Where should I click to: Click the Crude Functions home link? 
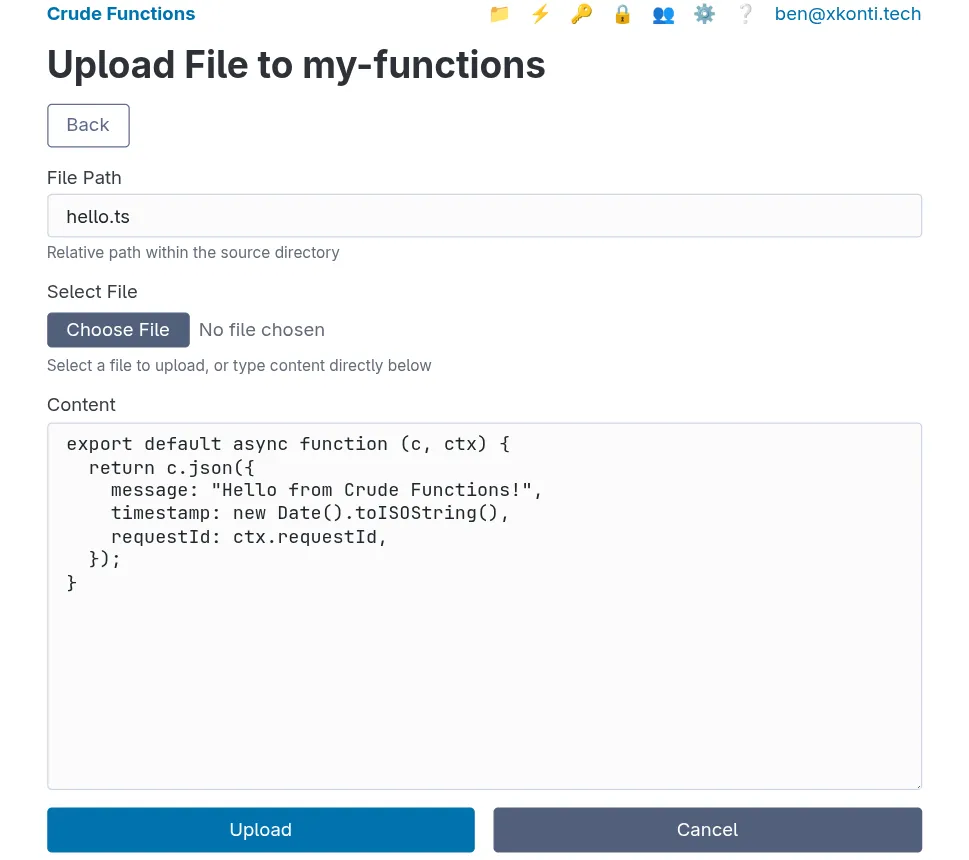click(121, 14)
